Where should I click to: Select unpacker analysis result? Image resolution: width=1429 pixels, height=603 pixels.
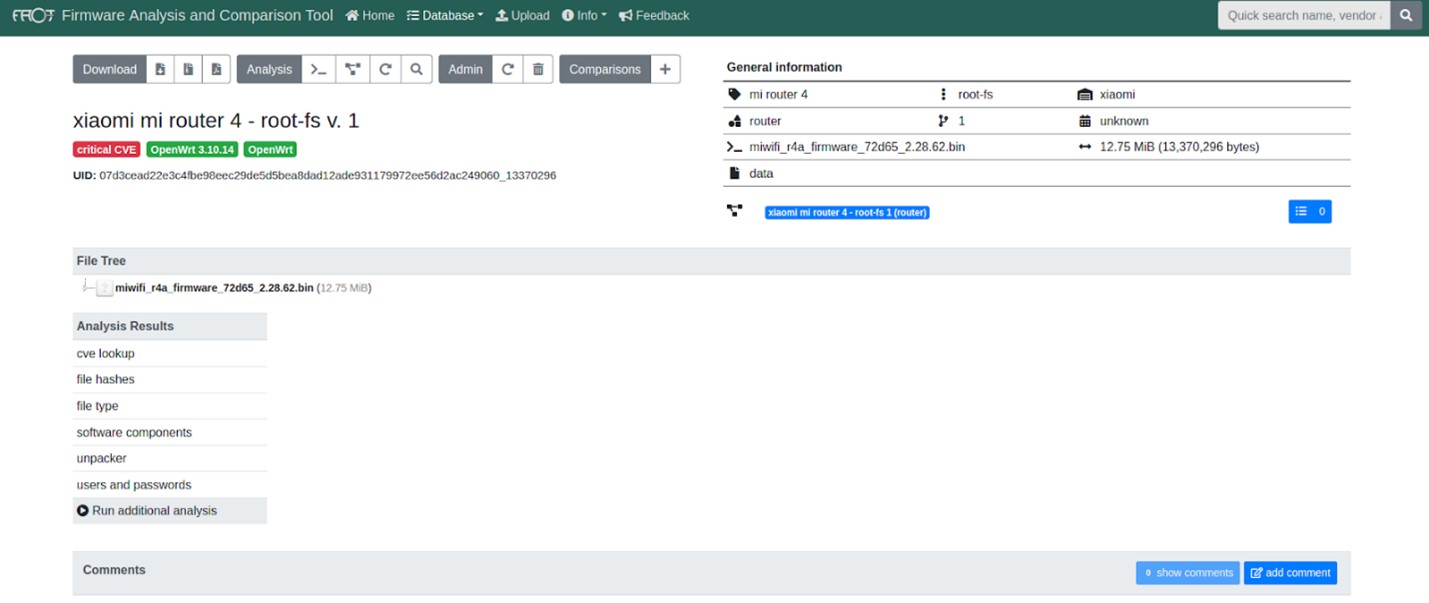170,458
